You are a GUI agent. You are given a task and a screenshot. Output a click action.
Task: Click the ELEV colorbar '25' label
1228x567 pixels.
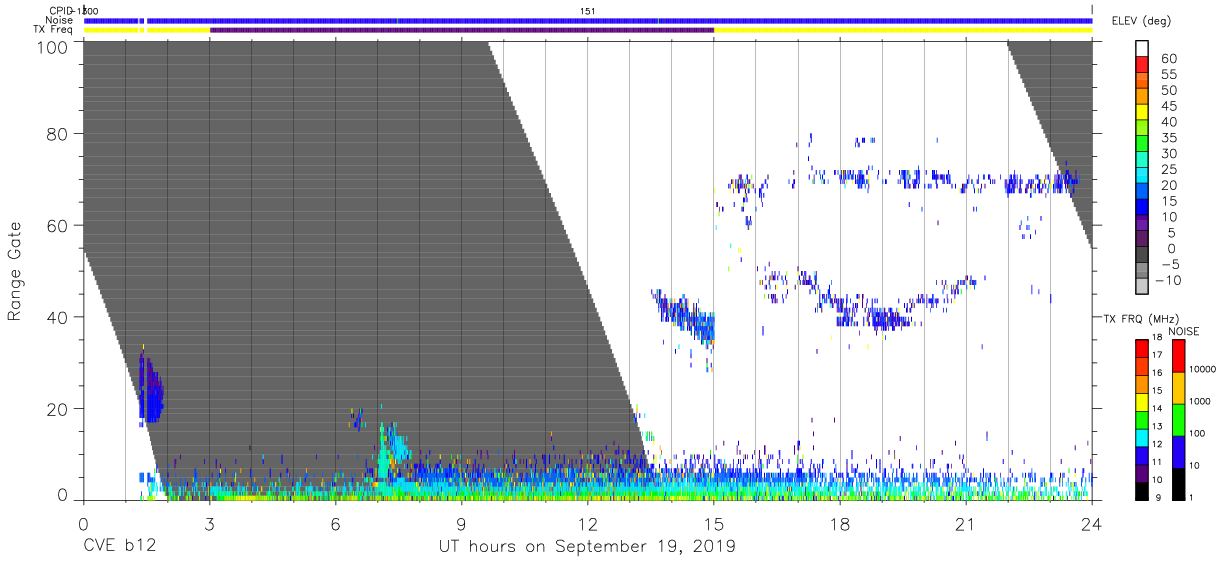[1167, 170]
